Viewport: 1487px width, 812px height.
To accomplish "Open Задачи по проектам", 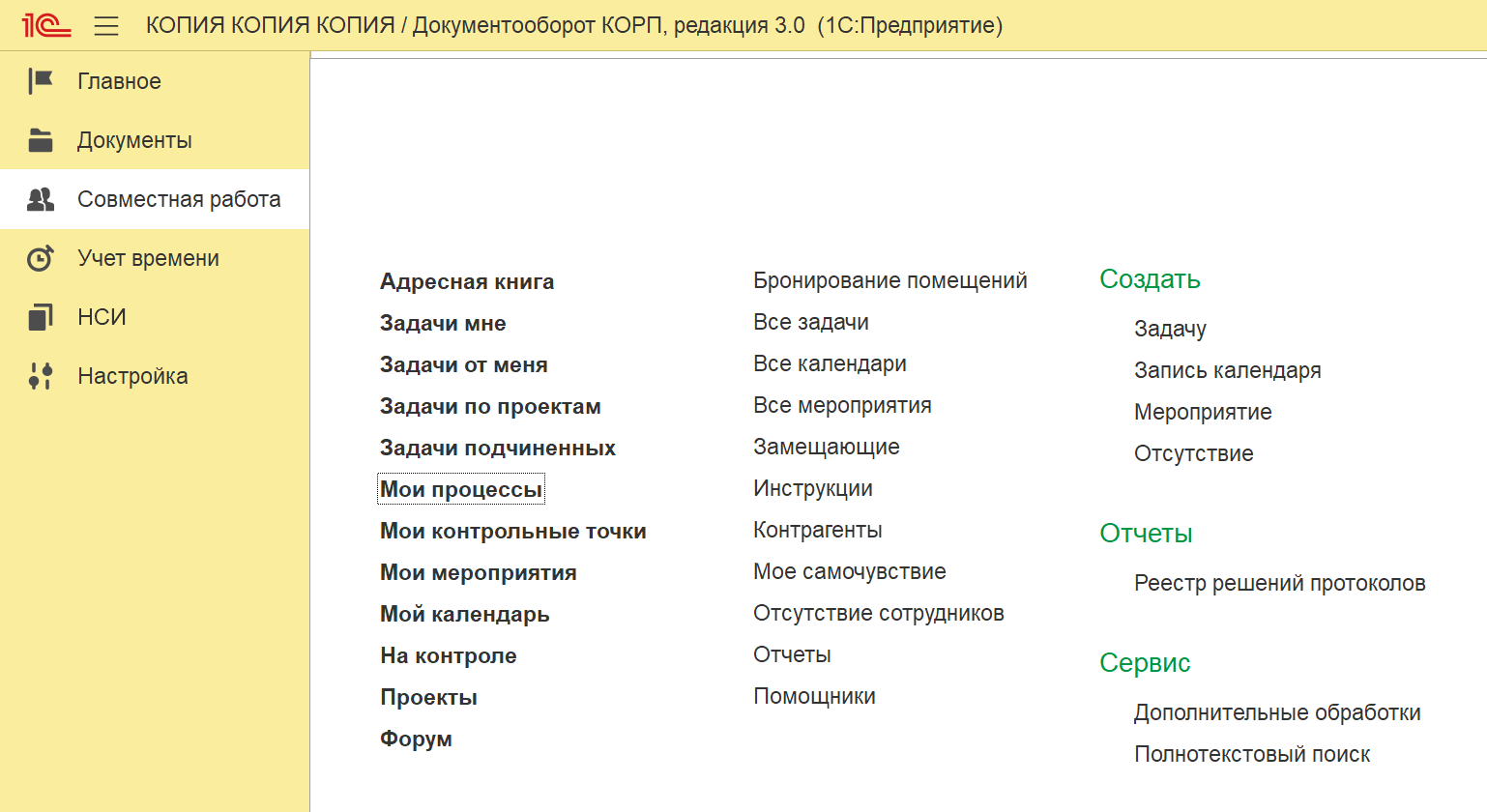I will [x=490, y=406].
